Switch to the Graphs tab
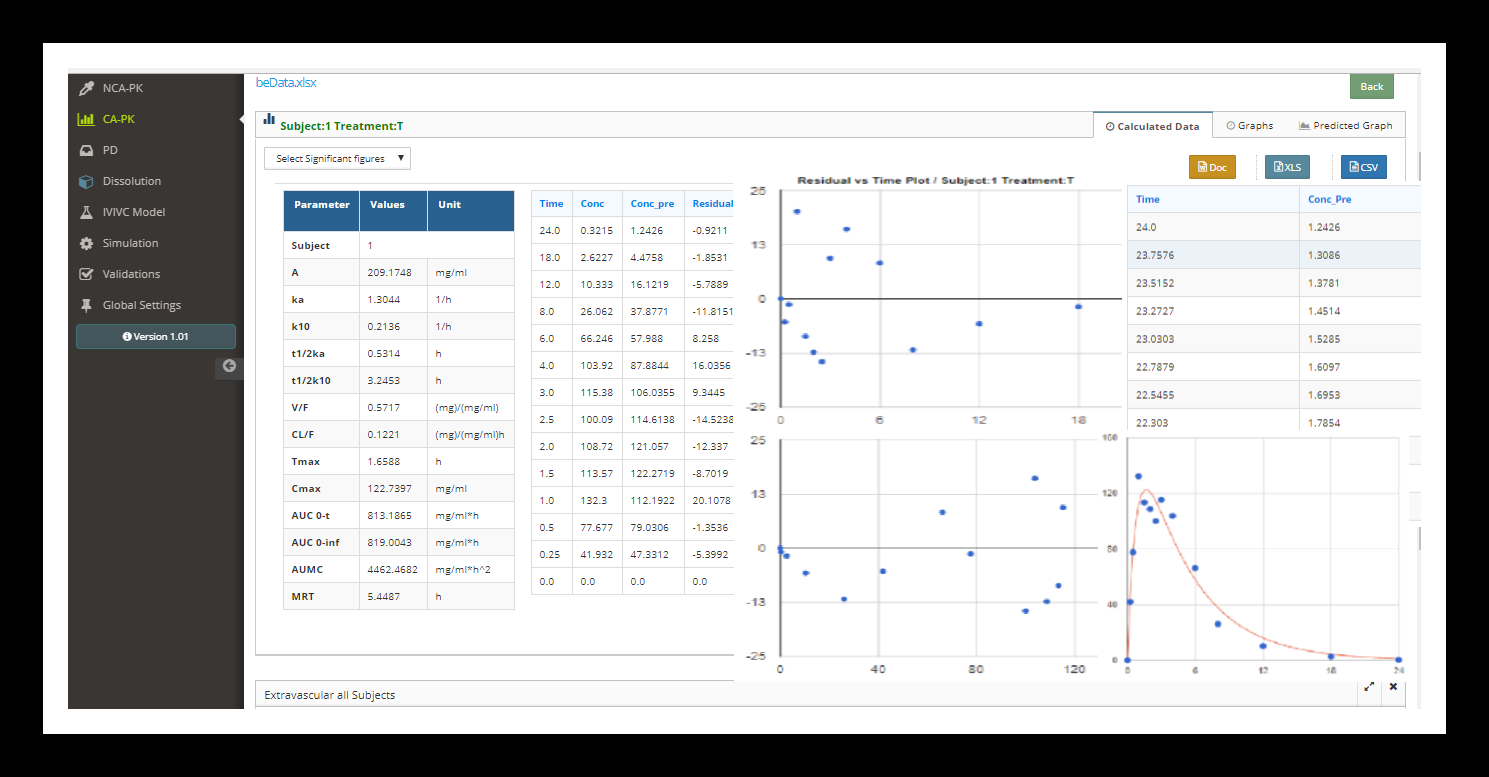The image size is (1489, 777). coord(1249,126)
